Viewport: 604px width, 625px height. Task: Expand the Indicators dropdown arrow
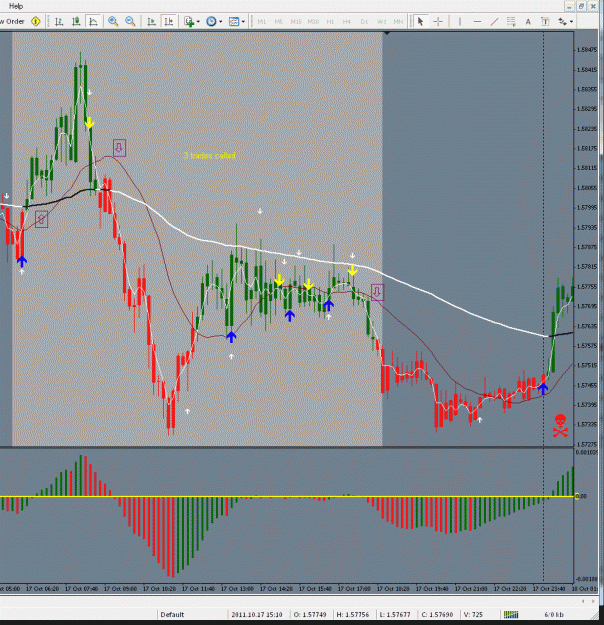coord(198,22)
